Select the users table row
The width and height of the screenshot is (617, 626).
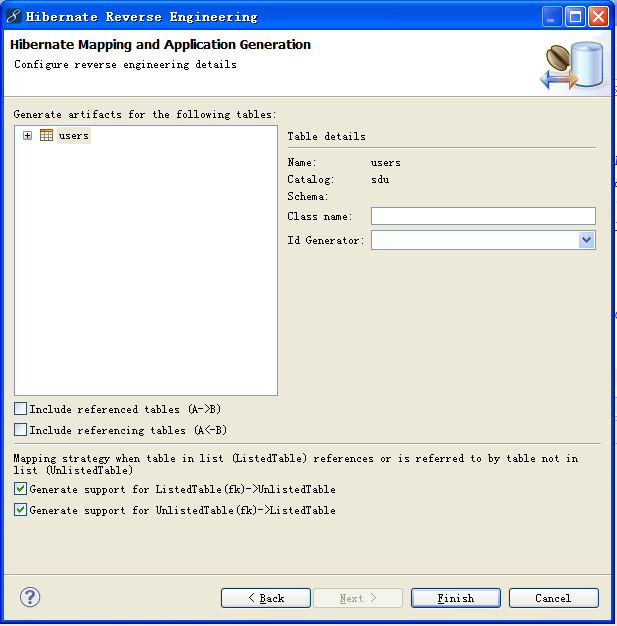tap(74, 136)
